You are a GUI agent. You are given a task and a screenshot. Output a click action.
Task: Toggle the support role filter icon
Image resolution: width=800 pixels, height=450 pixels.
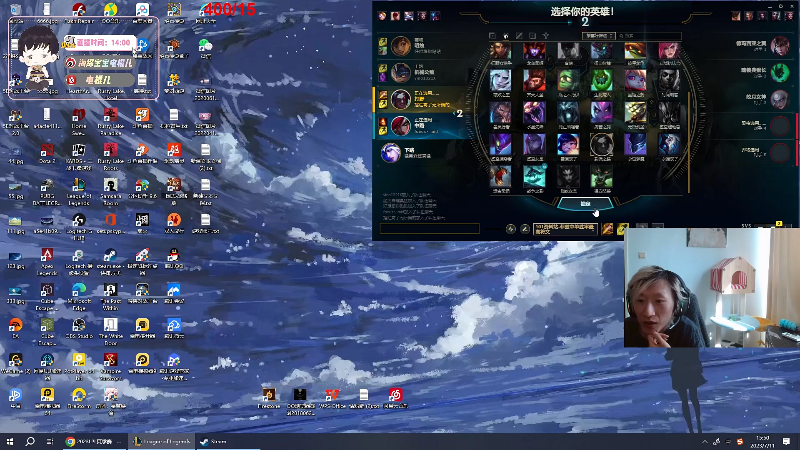[x=545, y=36]
